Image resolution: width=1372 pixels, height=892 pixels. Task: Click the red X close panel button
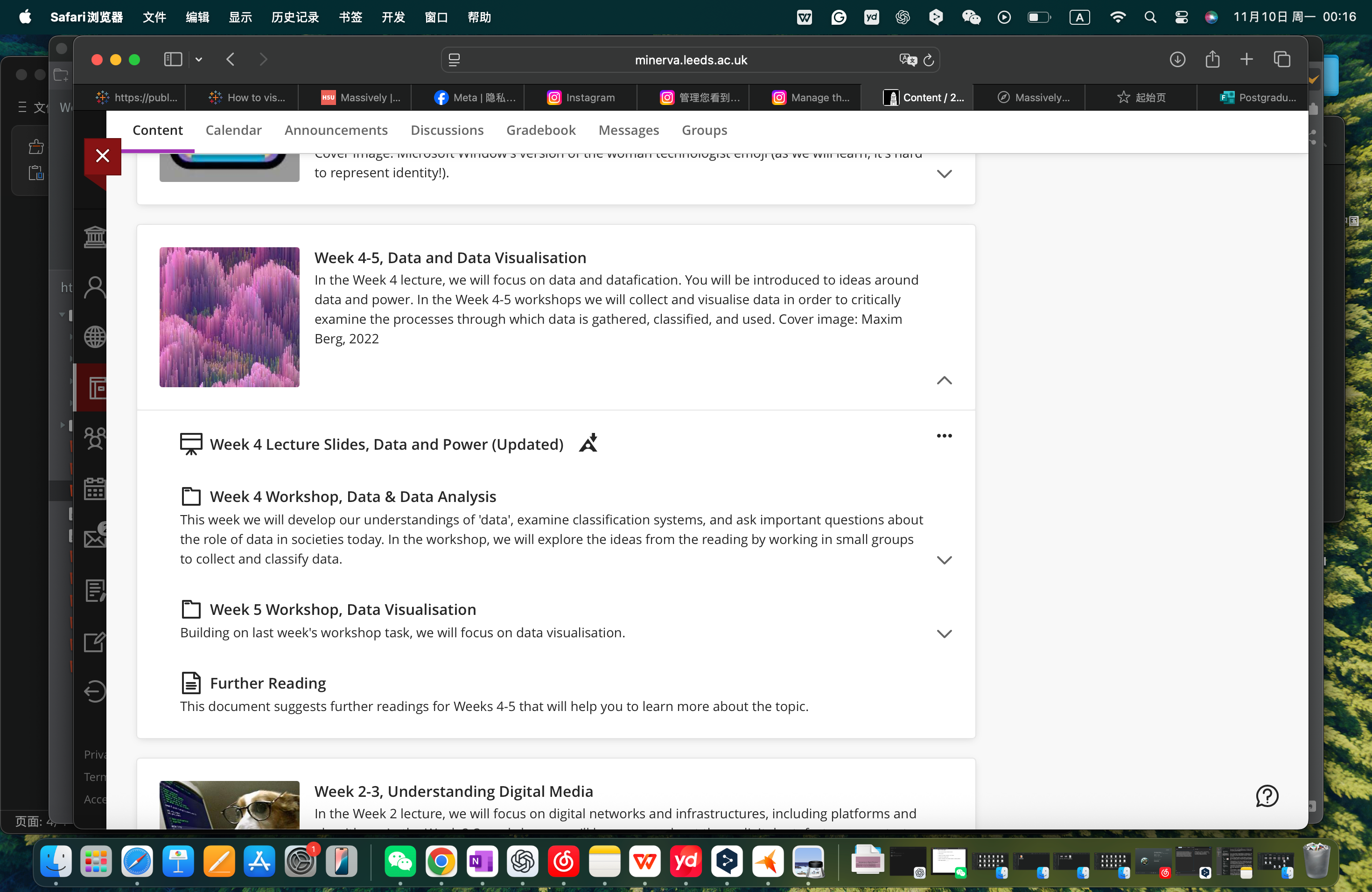(x=103, y=155)
